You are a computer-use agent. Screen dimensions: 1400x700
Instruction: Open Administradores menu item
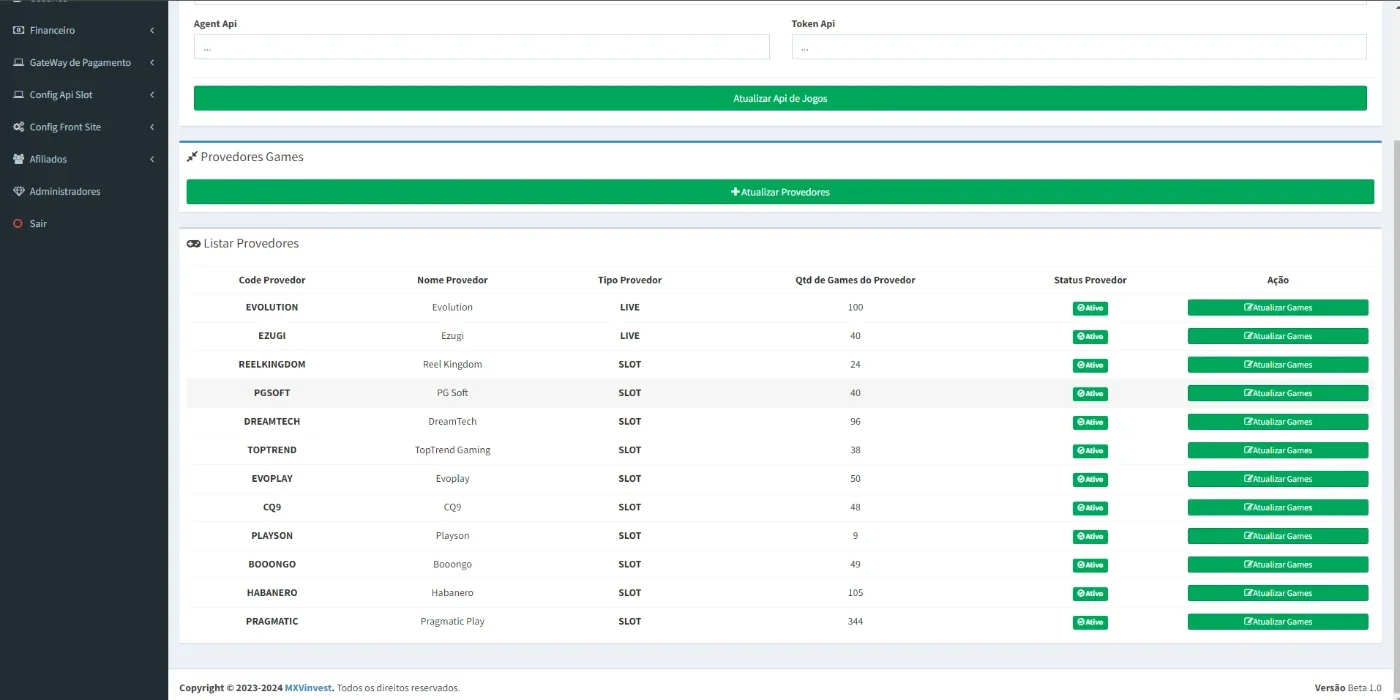point(84,191)
